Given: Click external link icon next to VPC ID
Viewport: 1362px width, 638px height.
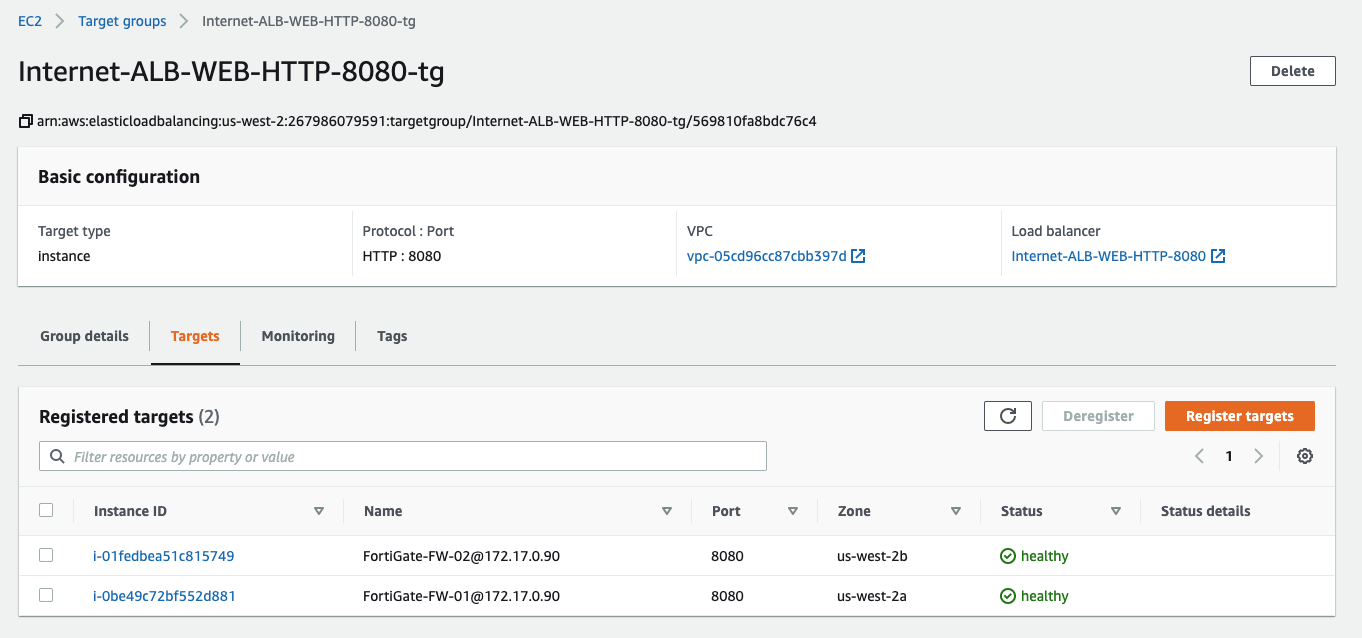Looking at the screenshot, I should [858, 256].
